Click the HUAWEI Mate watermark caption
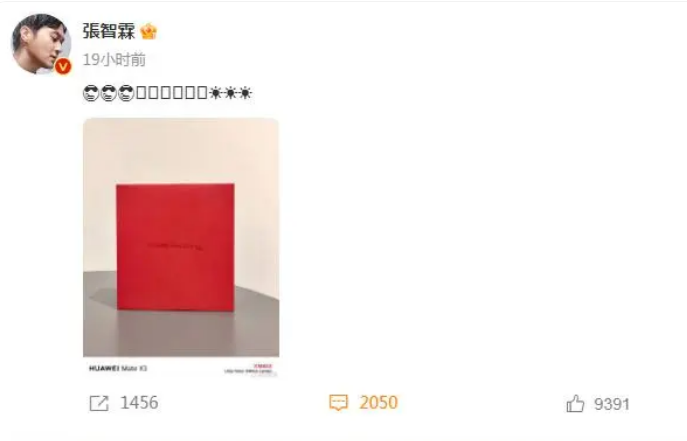The width and height of the screenshot is (687, 441). coord(118,368)
